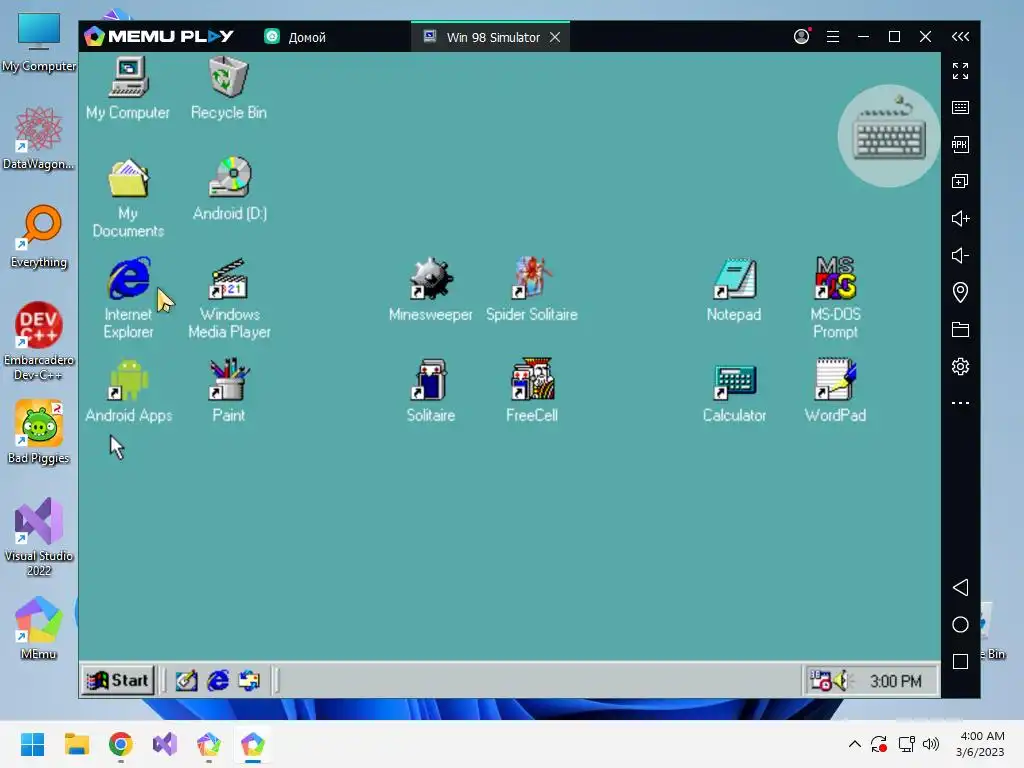Viewport: 1024px width, 768px height.
Task: Close the Win 98 Simulator tab
Action: tap(555, 37)
